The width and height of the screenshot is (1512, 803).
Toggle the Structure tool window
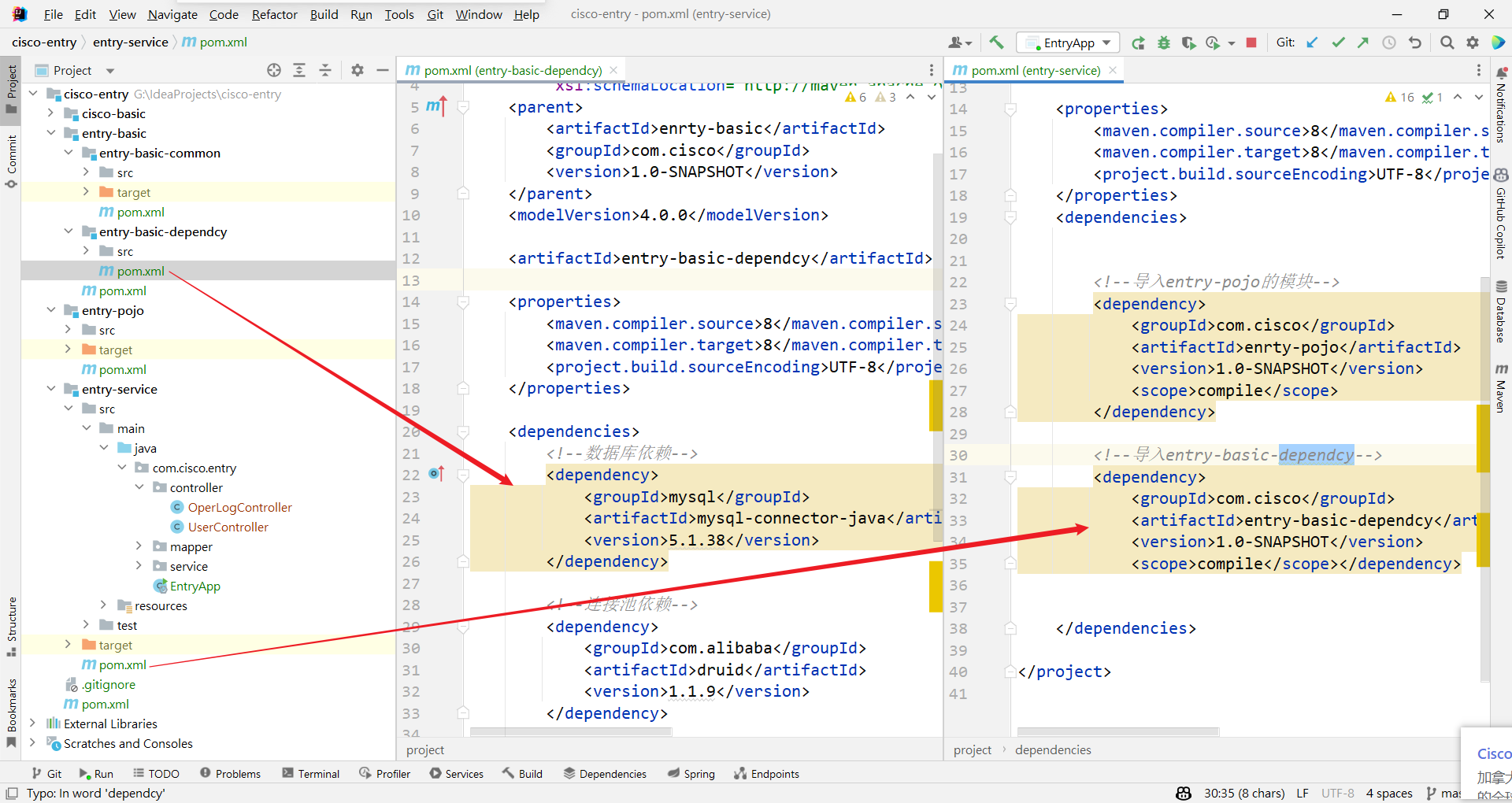pyautogui.click(x=11, y=627)
